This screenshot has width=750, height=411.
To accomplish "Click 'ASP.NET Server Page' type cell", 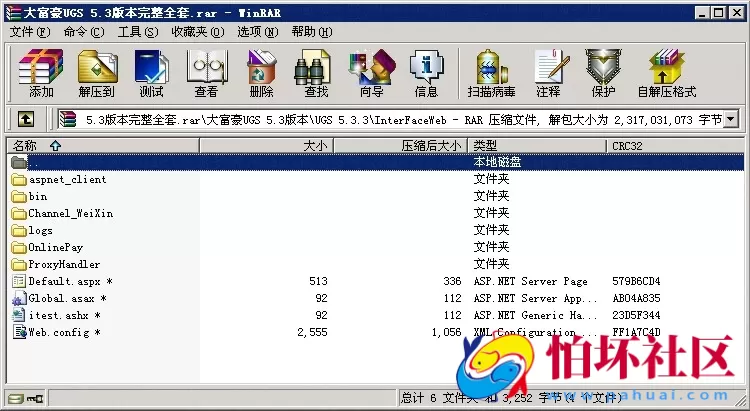I will point(530,281).
